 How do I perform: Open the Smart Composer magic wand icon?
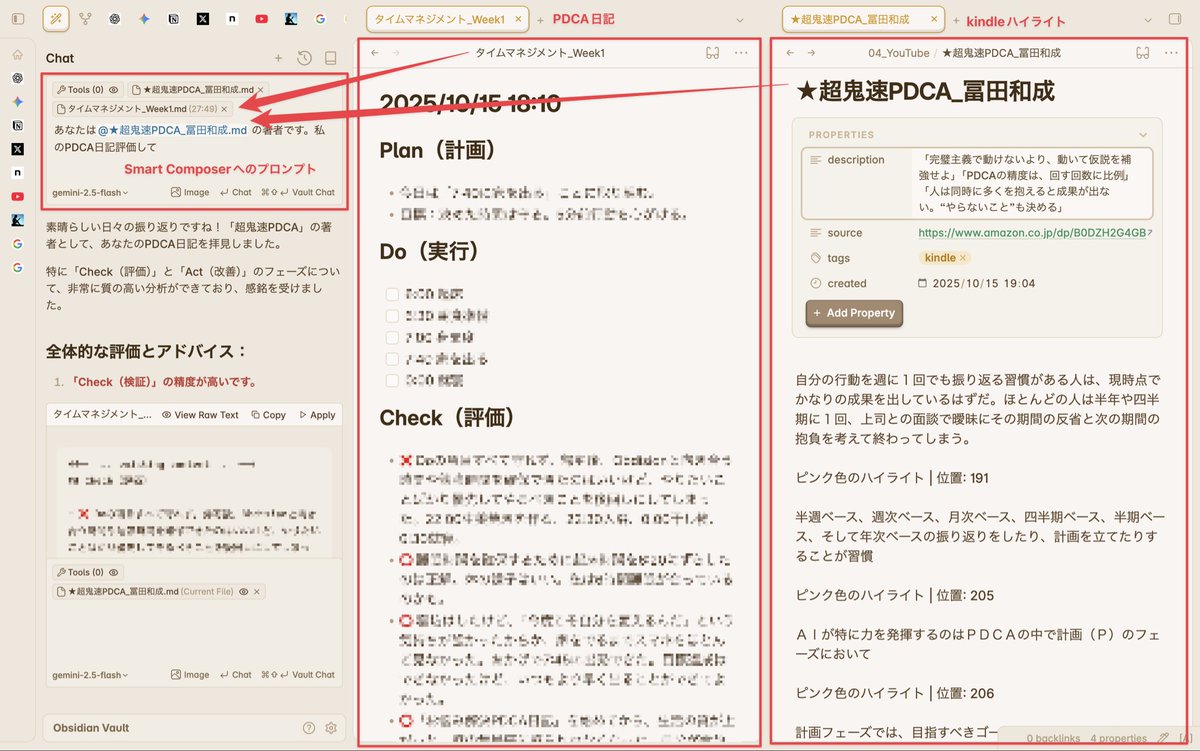[57, 18]
